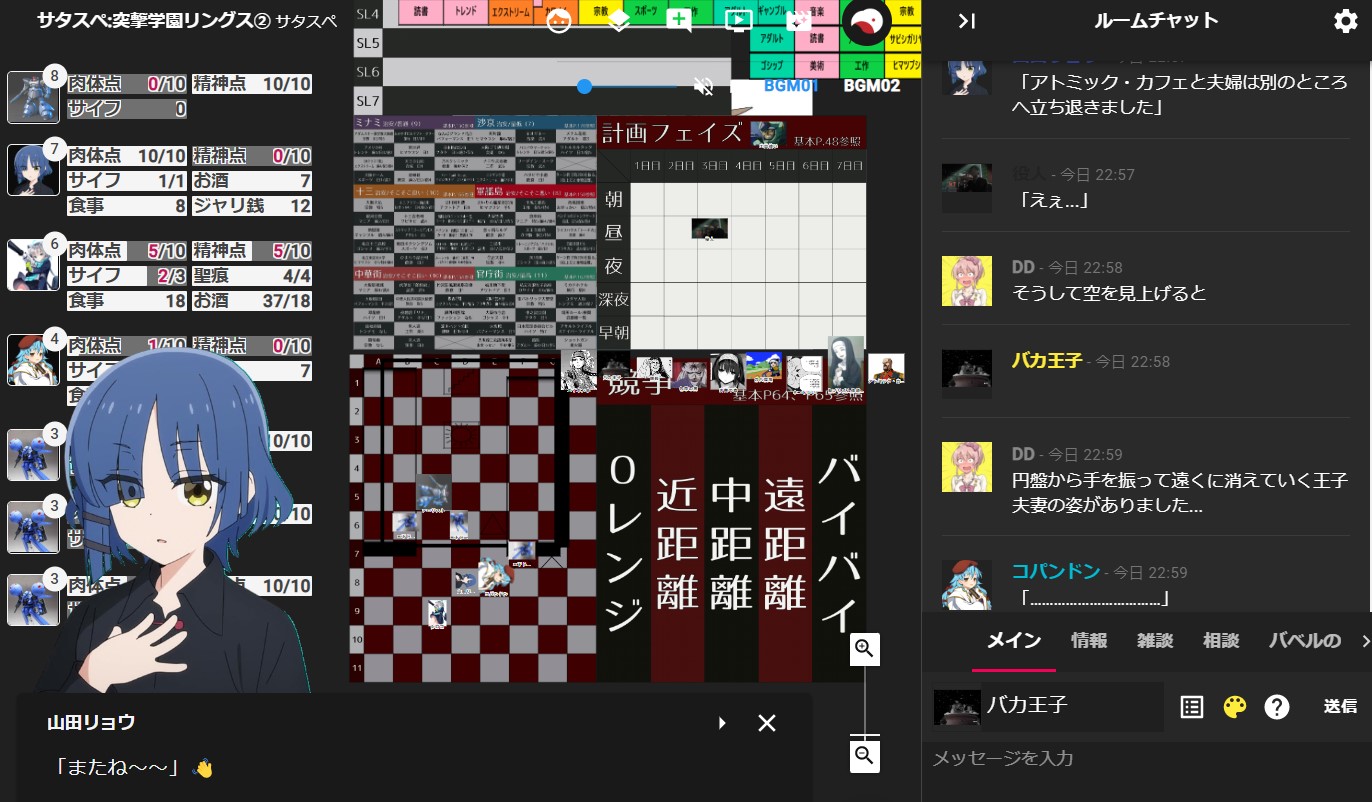Open the scene layers stack icon
This screenshot has height=802, width=1372.
pos(619,20)
